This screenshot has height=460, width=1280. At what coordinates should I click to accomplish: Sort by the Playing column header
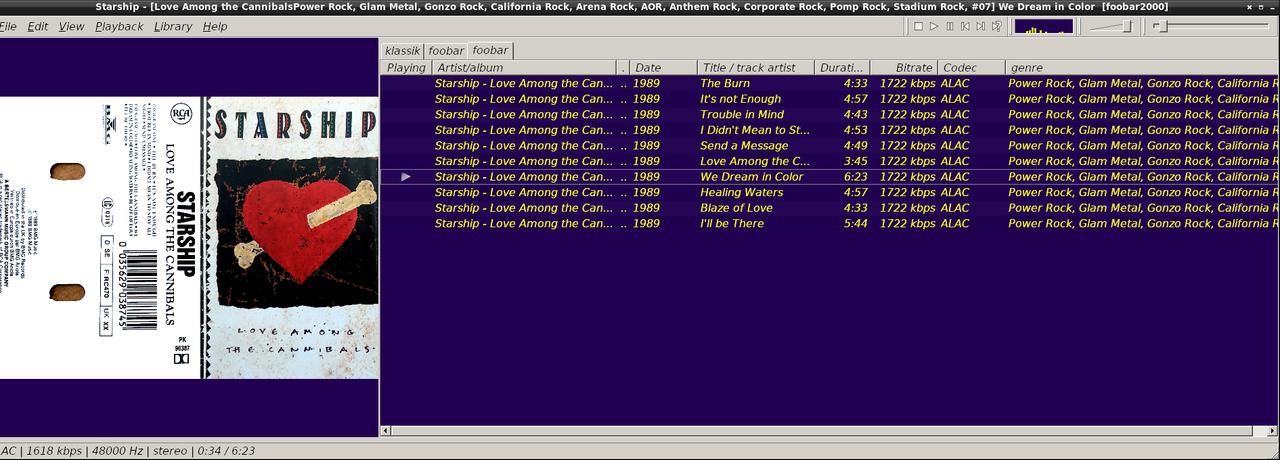pos(406,68)
